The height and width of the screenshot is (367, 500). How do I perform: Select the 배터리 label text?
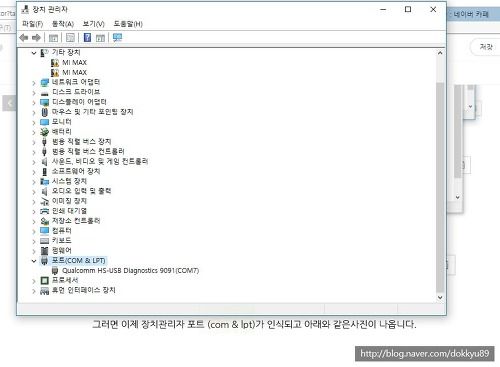(x=62, y=132)
